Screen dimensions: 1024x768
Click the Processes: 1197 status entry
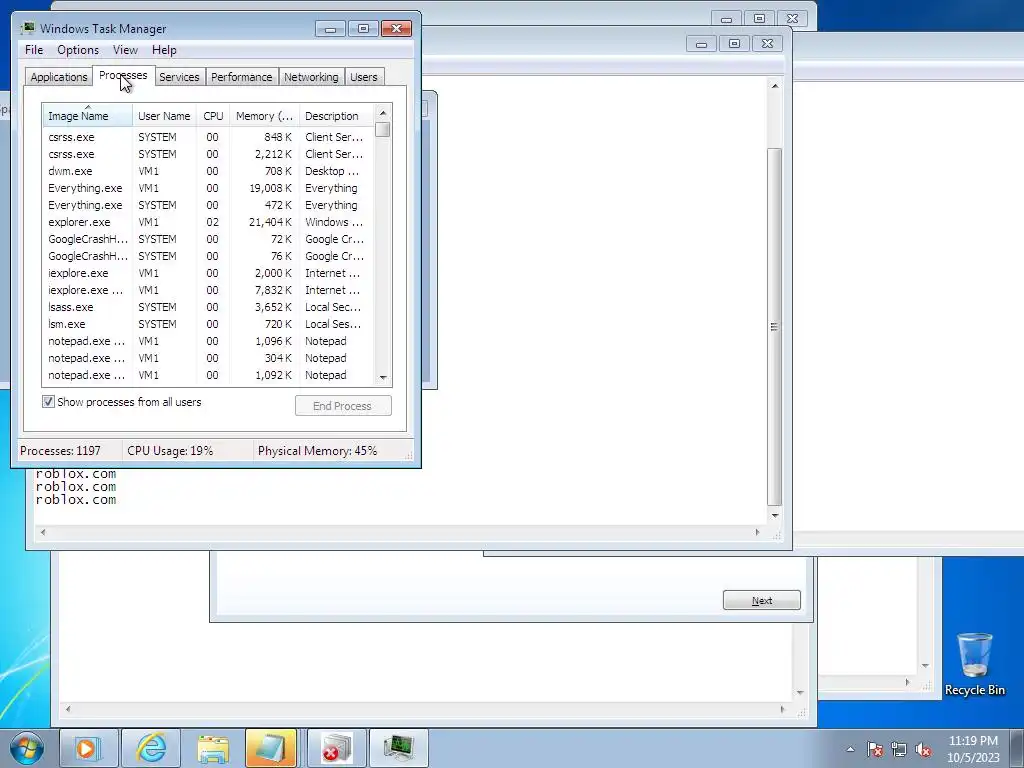click(x=61, y=451)
